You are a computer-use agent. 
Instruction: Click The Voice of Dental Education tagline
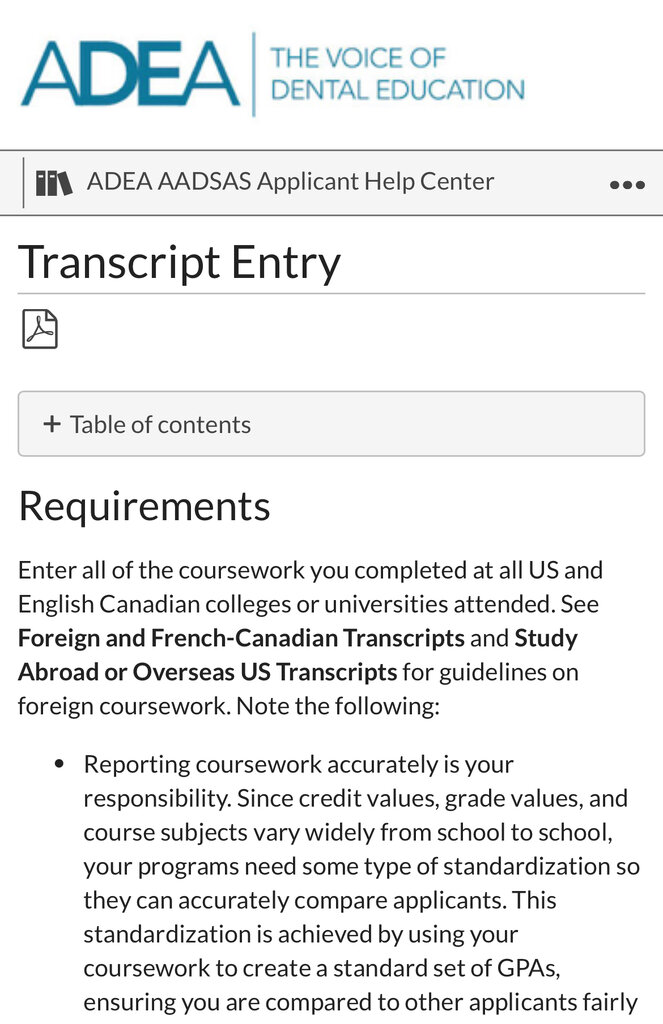tap(397, 73)
